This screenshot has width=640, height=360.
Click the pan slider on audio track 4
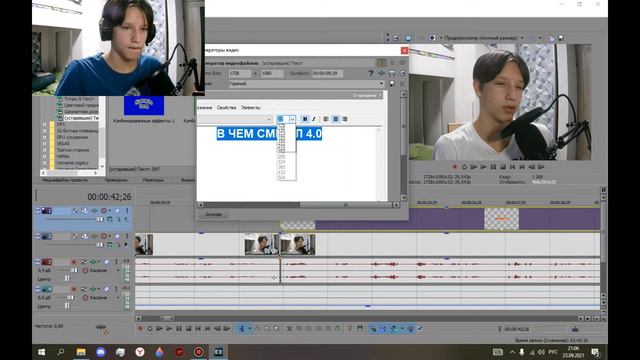67,306
